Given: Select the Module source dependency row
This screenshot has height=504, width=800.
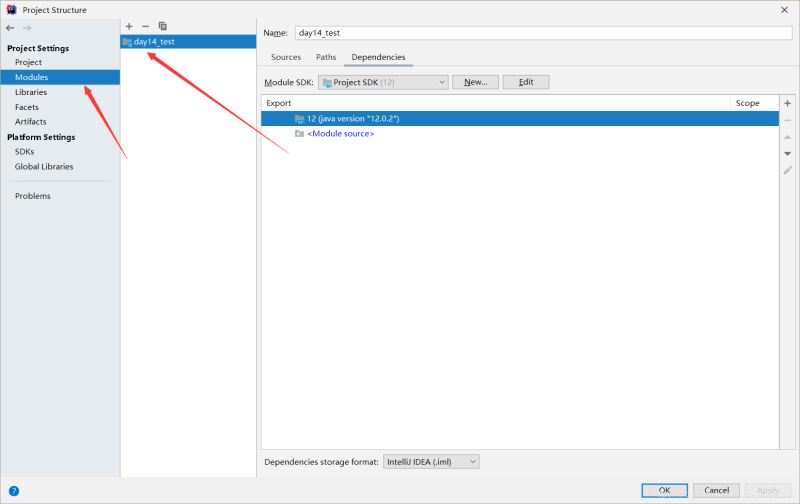Looking at the screenshot, I should (340, 133).
